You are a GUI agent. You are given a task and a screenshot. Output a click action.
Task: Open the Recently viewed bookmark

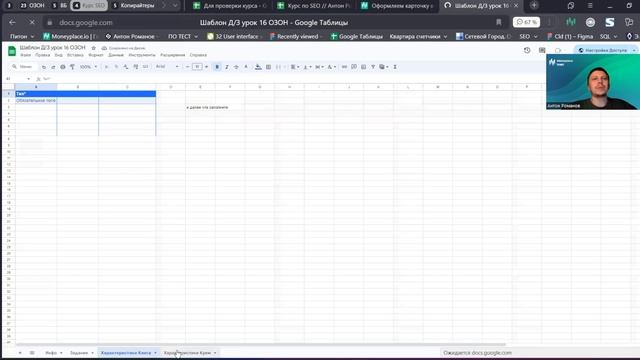[296, 36]
